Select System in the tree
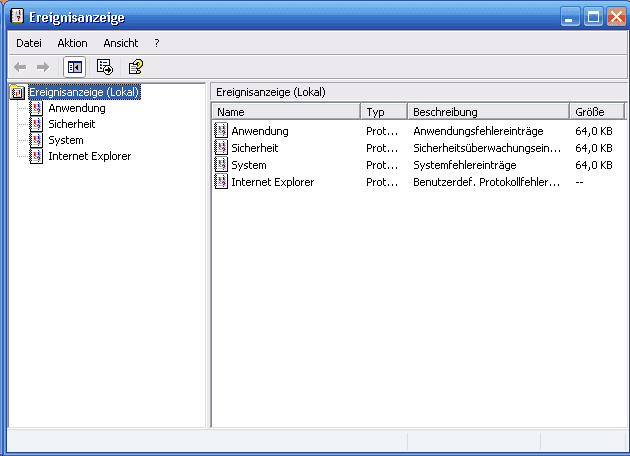Image resolution: width=630 pixels, height=456 pixels. tap(66, 140)
